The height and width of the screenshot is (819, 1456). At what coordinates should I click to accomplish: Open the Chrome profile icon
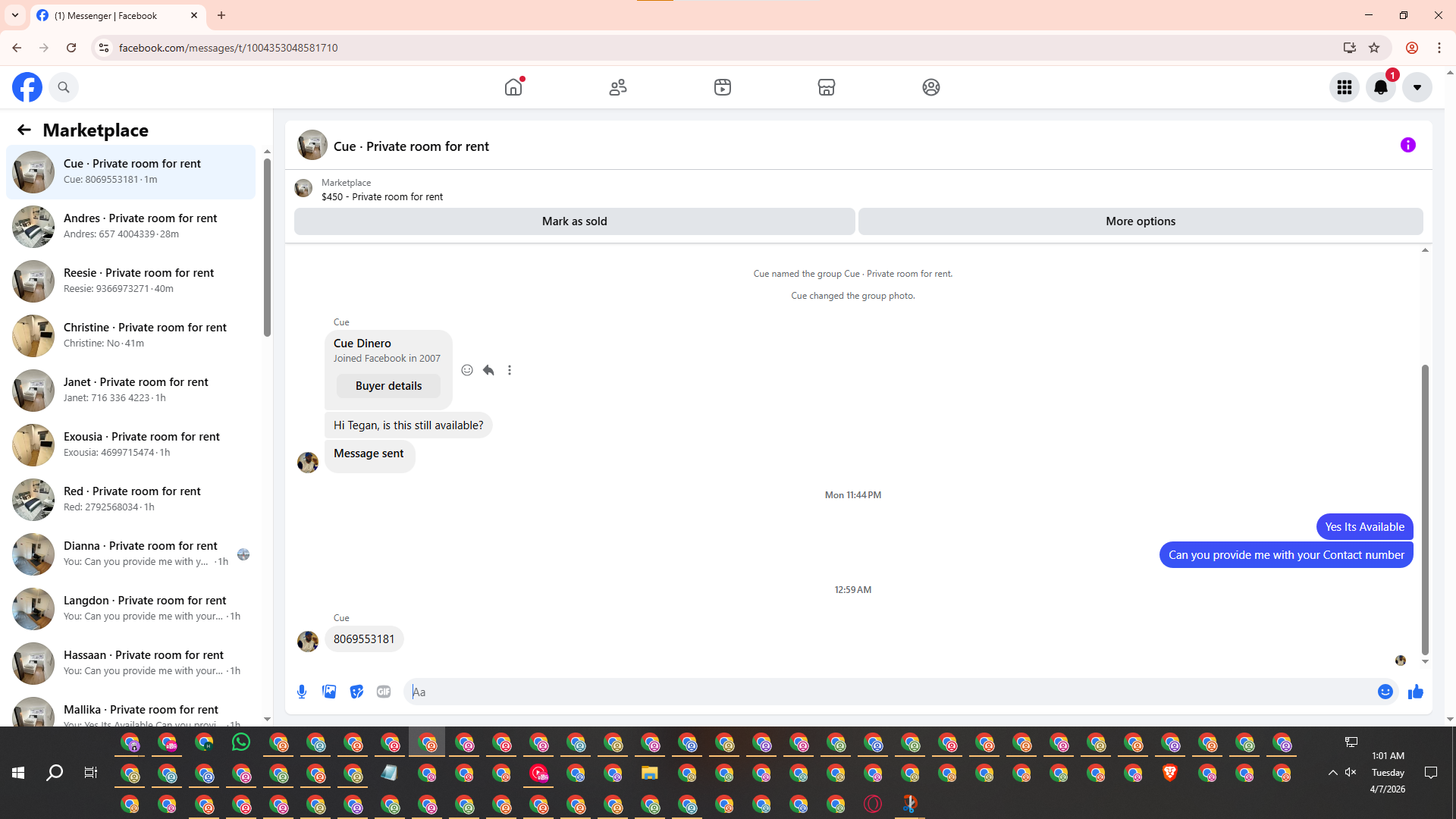(1412, 48)
